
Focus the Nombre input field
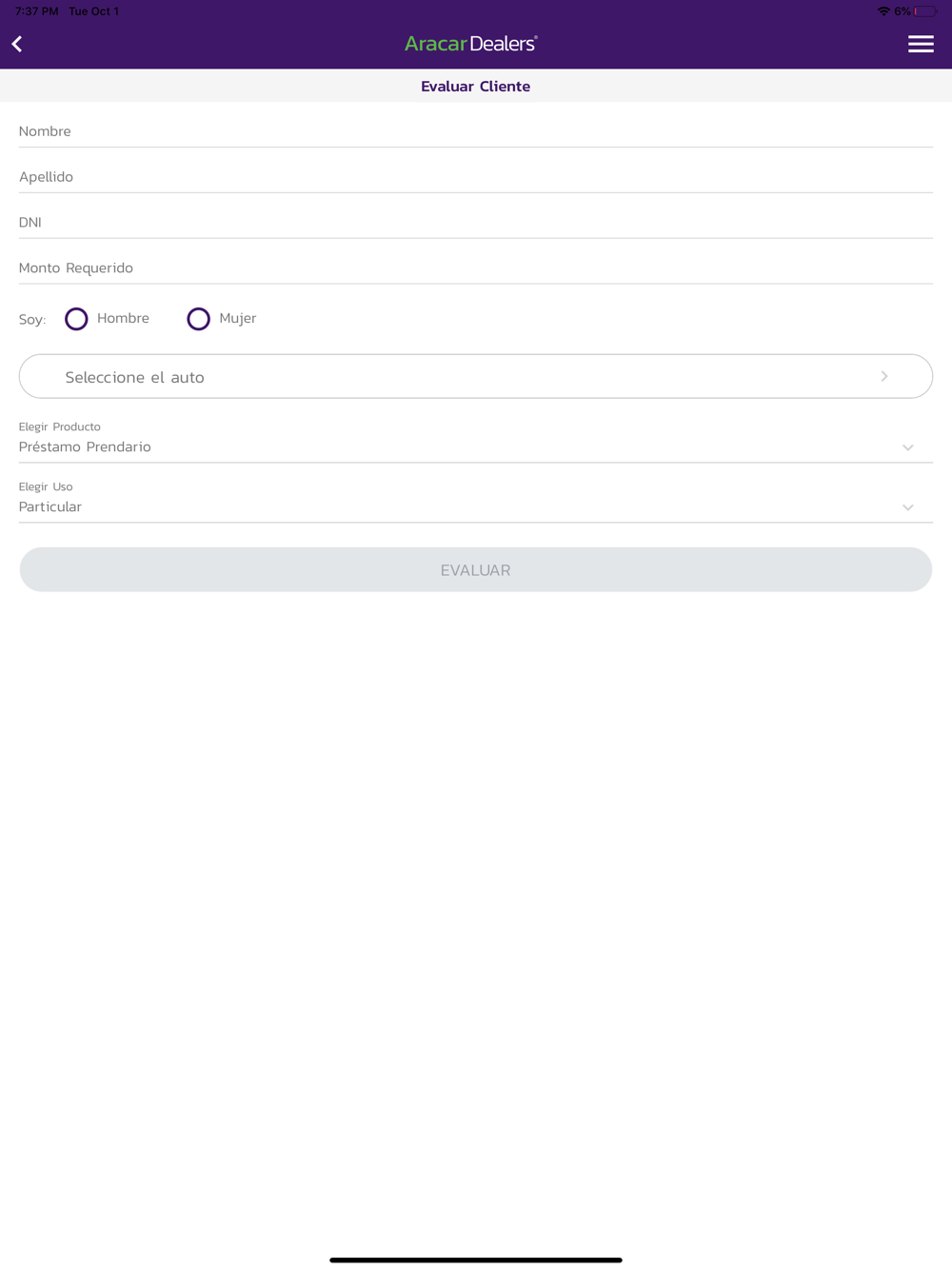tap(475, 131)
